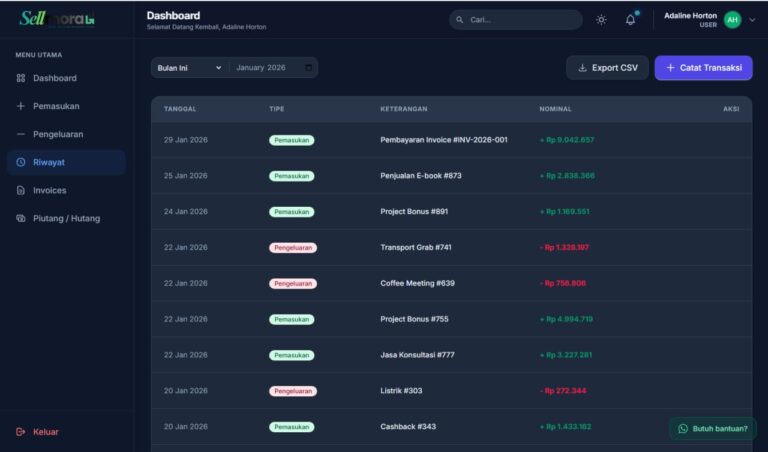Select the Pembayaran Invoice #INV-2026-001 row
This screenshot has width=768, height=452.
point(444,140)
